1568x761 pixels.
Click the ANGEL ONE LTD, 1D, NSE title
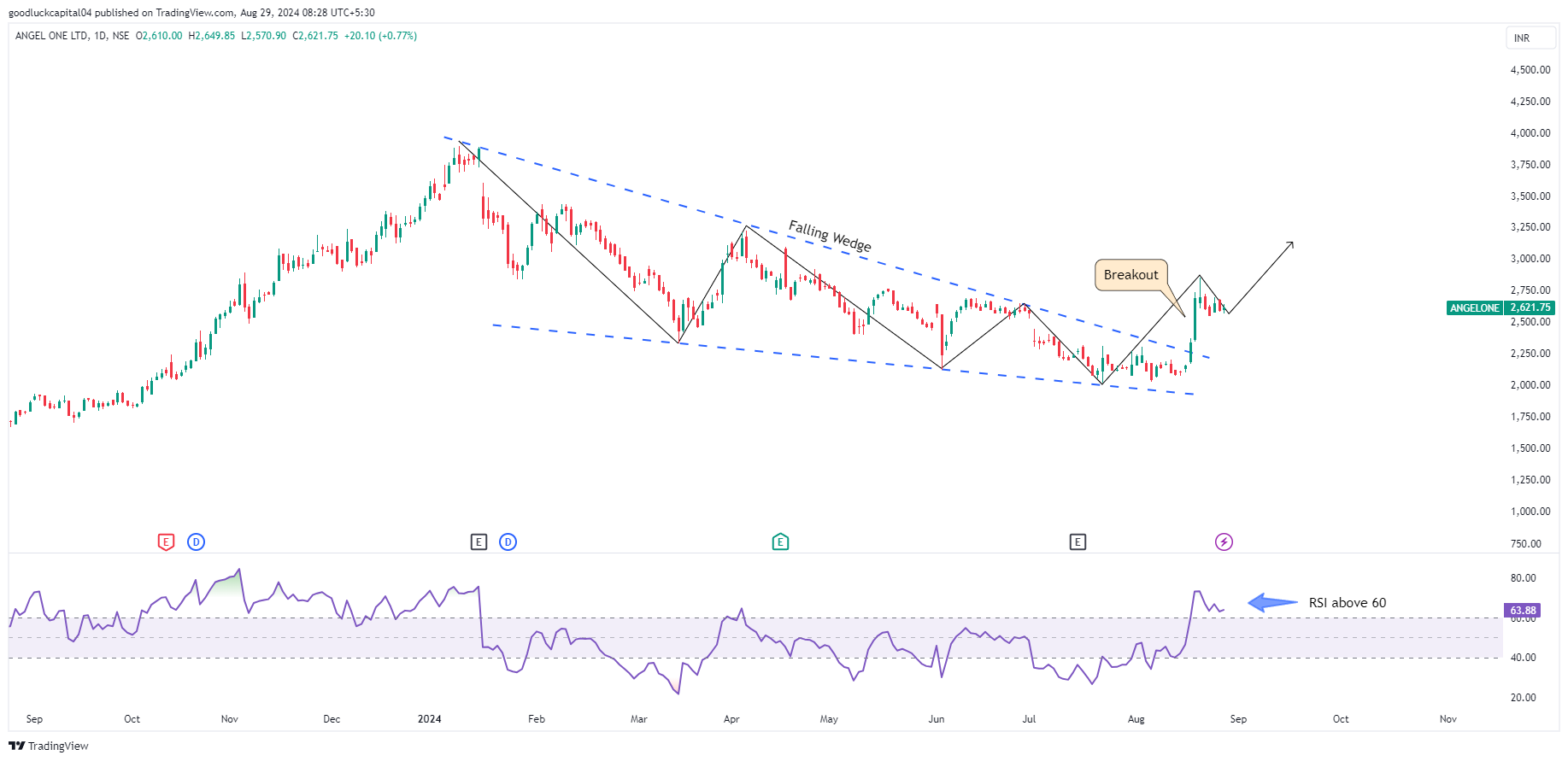73,36
